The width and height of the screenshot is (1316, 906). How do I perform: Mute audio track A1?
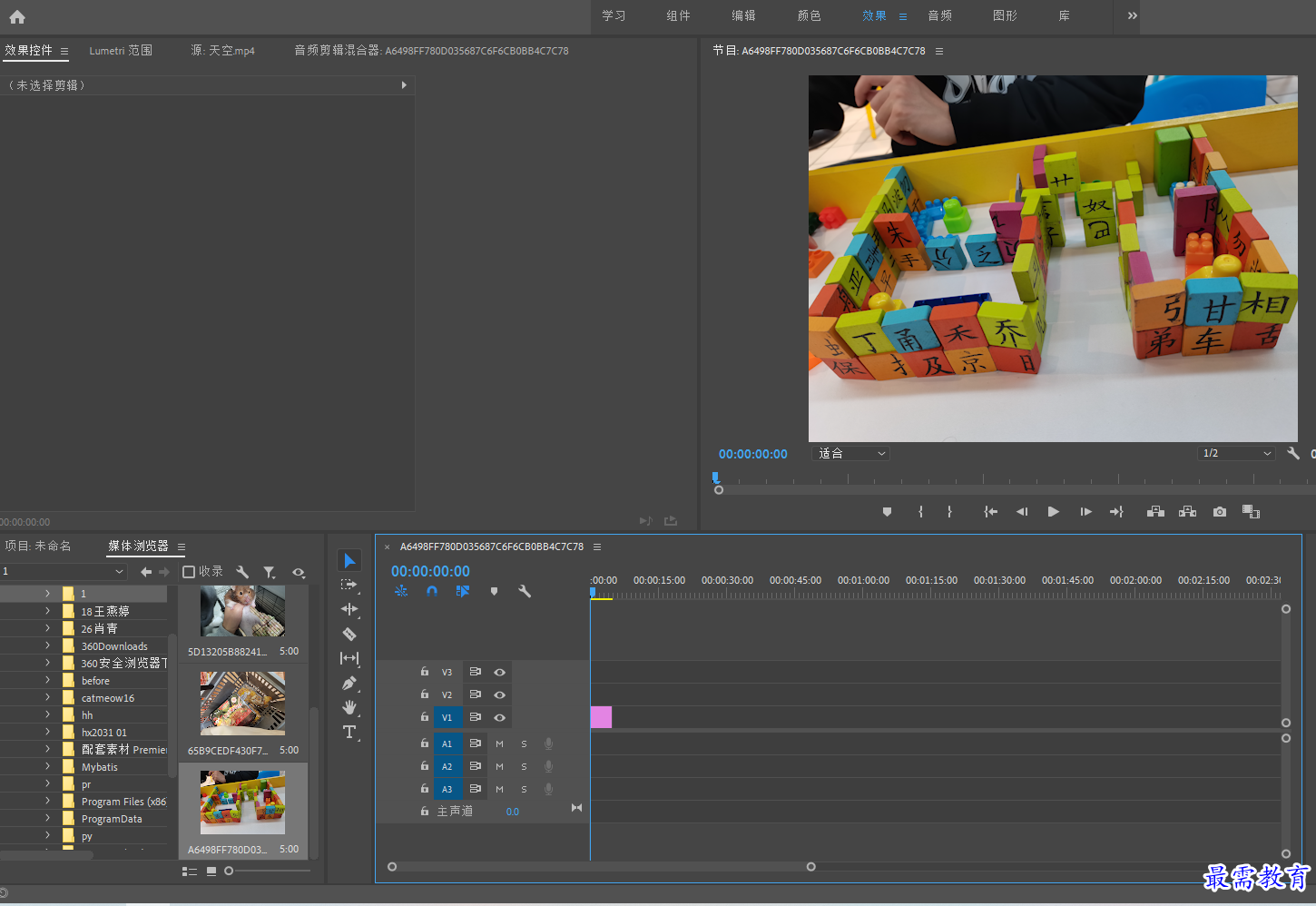(x=499, y=744)
